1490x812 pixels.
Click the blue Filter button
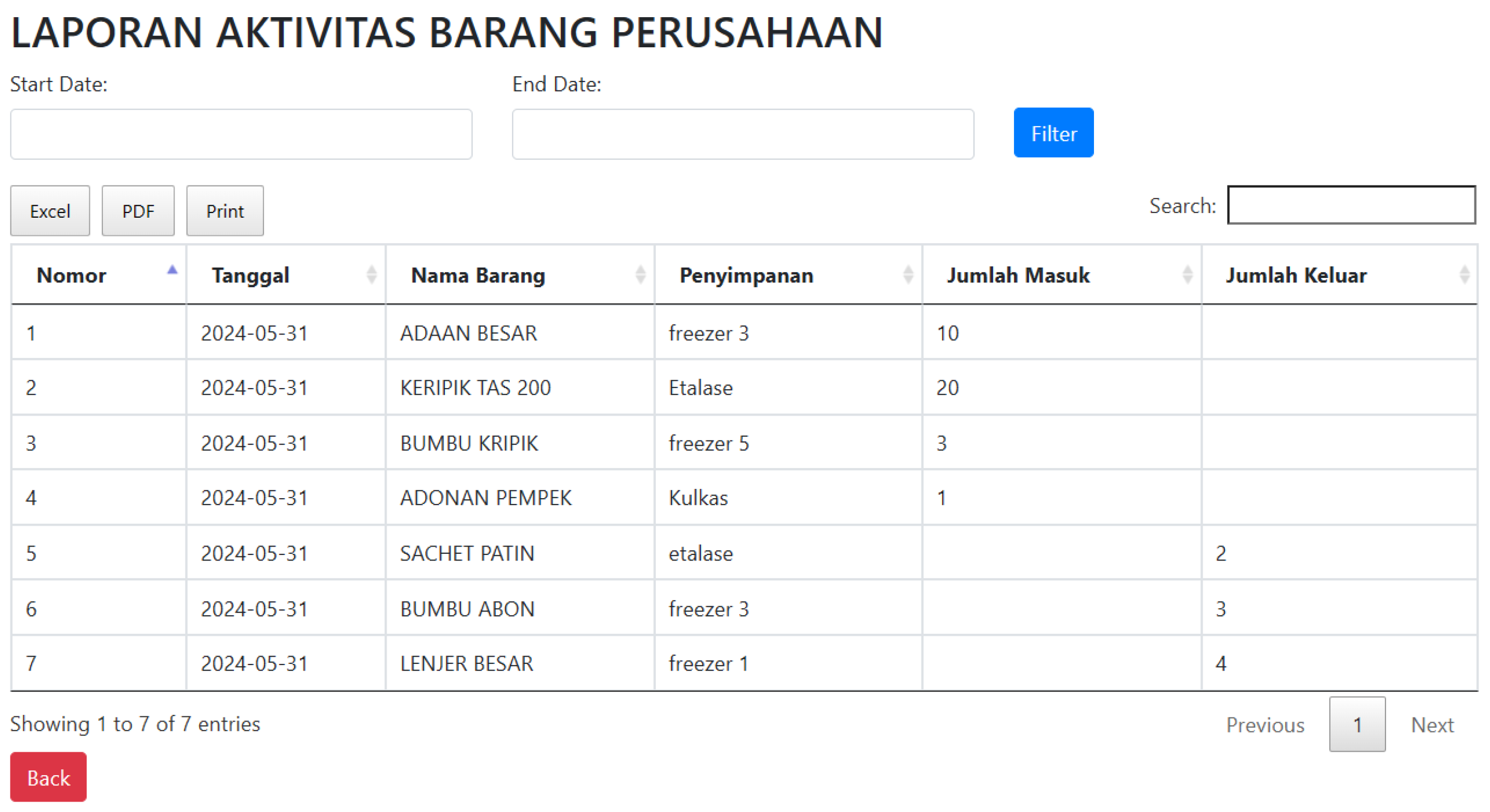pyautogui.click(x=1053, y=133)
